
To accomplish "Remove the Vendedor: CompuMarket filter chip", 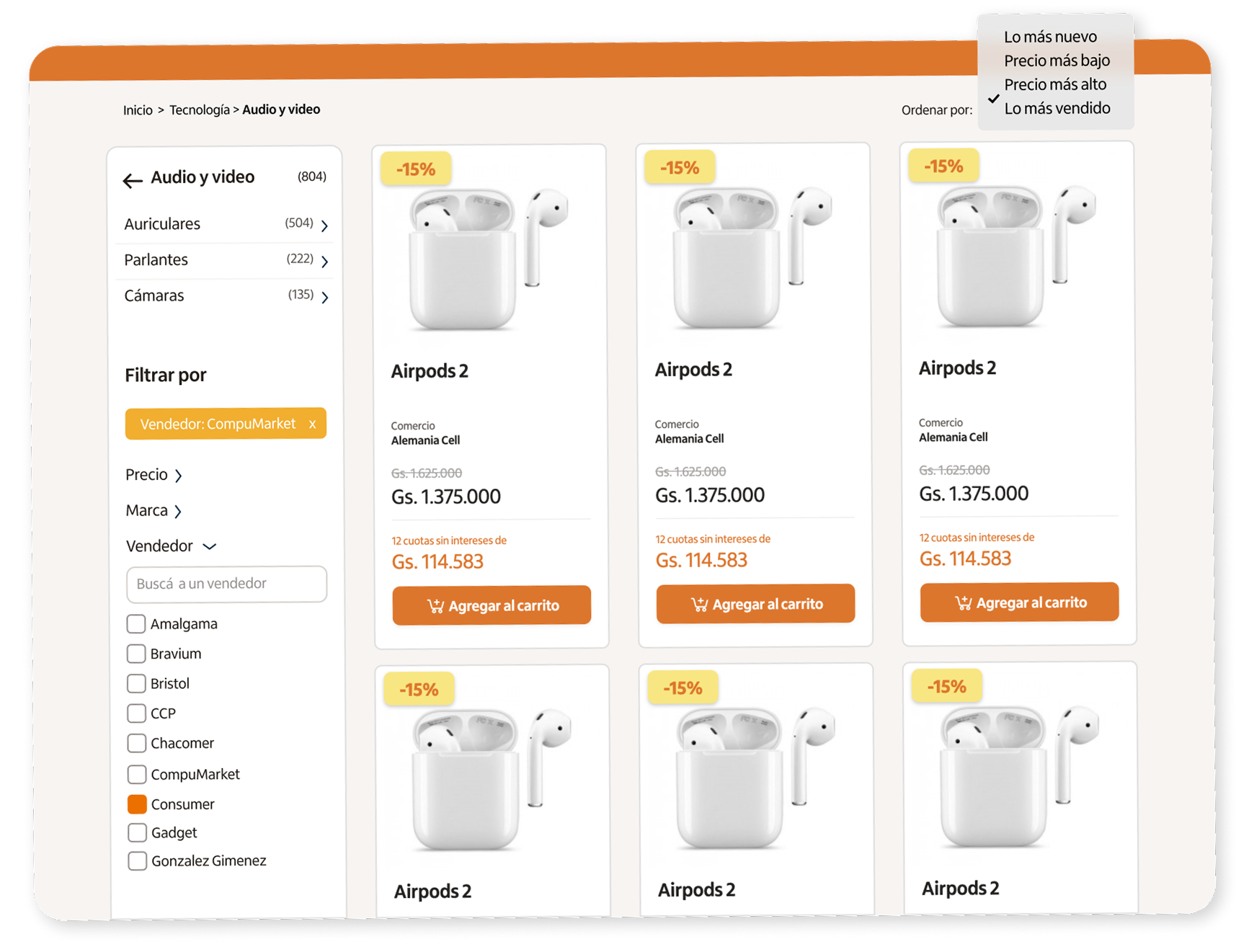I will coord(312,424).
